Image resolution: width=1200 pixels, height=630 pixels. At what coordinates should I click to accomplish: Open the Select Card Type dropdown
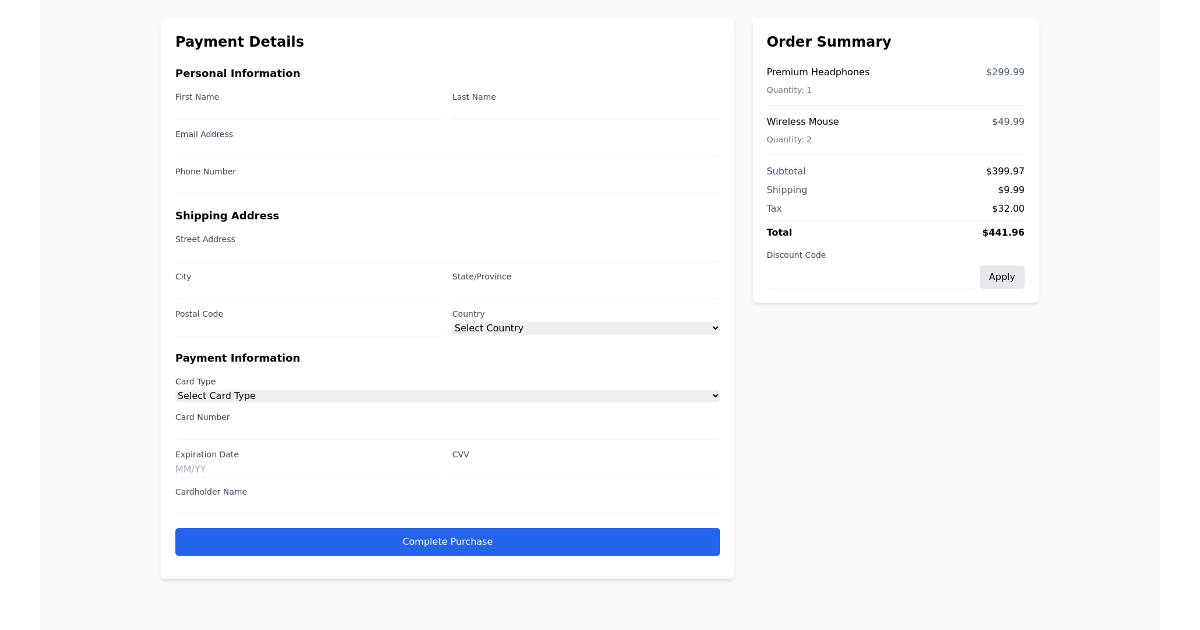(x=447, y=395)
